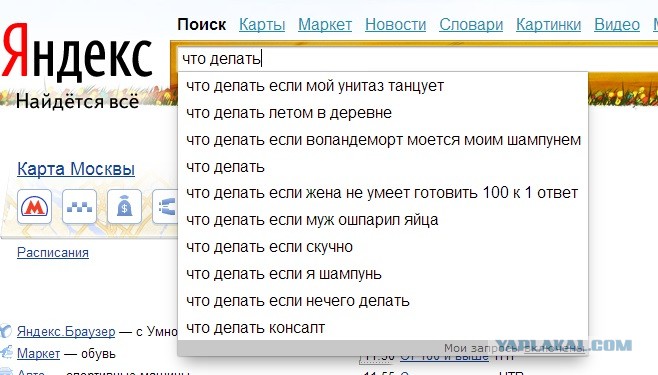Screen dimensions: 658x375
Task: Select the Поиск tab
Action: point(202,24)
